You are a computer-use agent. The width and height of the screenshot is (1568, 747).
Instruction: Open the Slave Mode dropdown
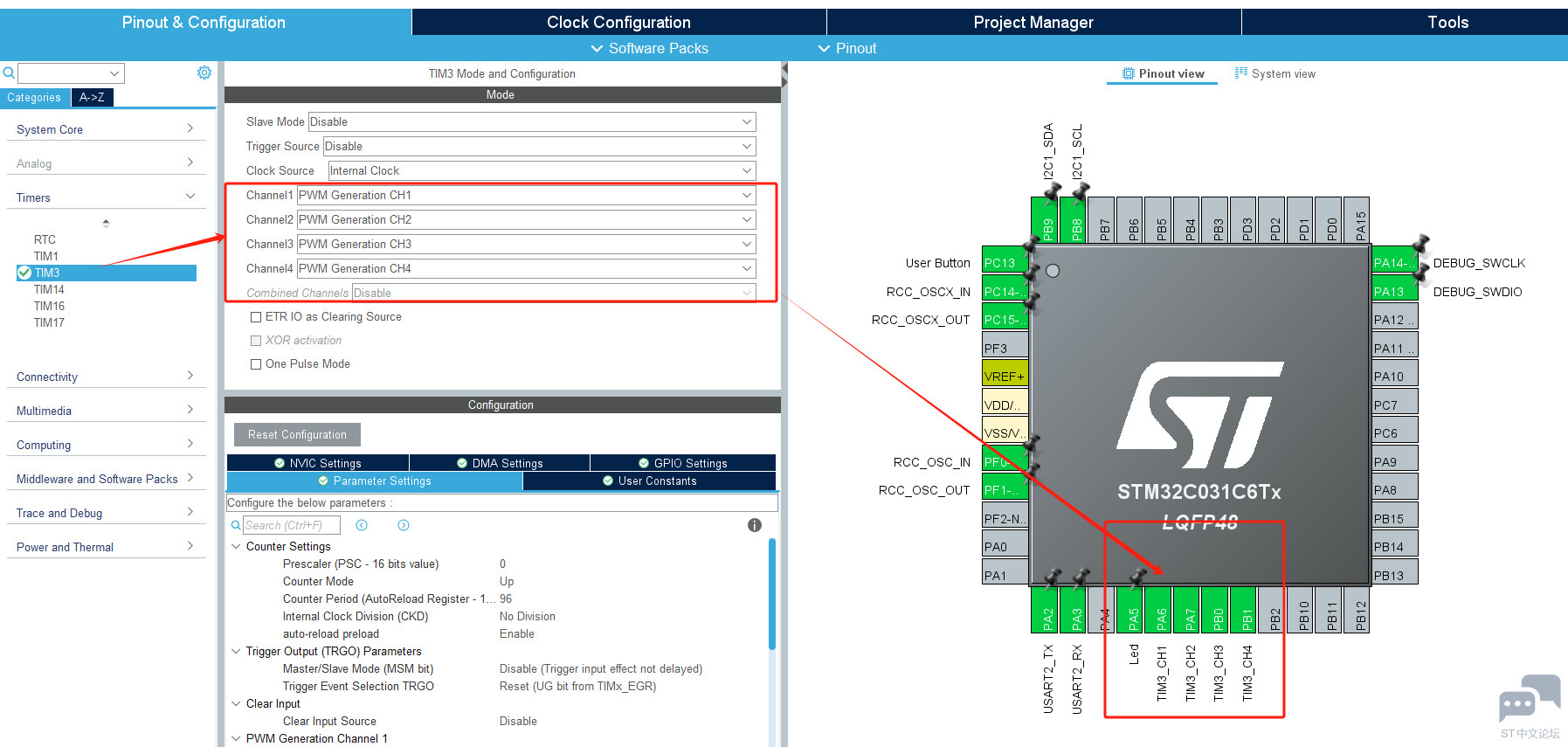click(532, 121)
